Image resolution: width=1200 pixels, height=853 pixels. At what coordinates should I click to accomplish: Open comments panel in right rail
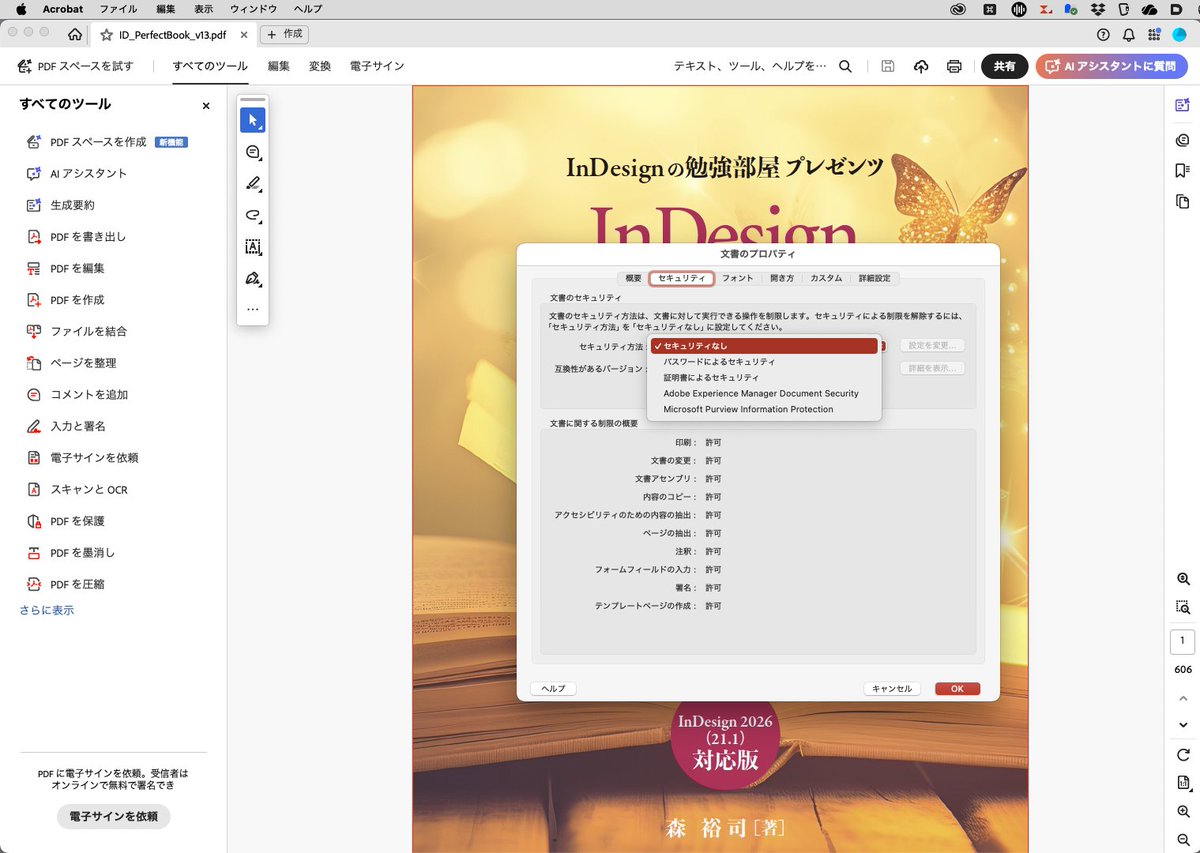[1183, 141]
